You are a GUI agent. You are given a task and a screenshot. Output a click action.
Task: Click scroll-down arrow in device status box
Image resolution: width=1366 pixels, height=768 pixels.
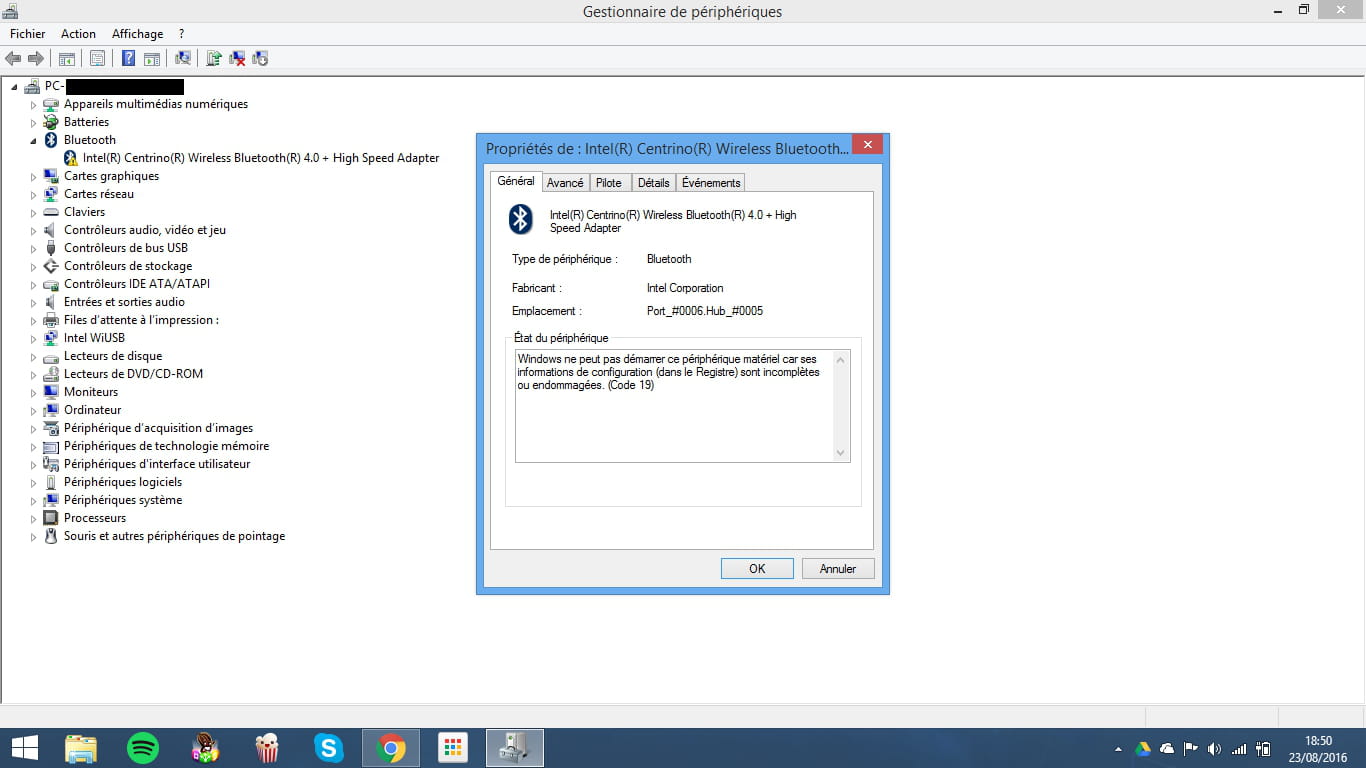point(840,453)
